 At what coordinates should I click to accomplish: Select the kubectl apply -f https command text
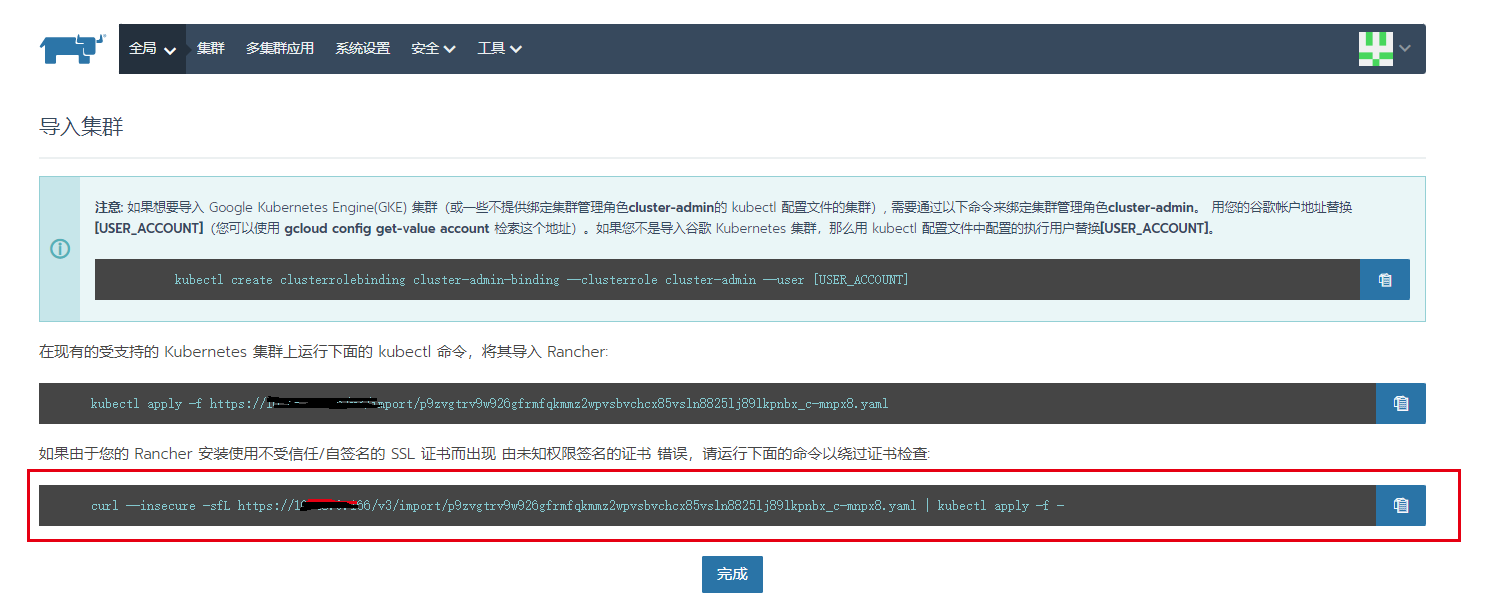pos(489,404)
